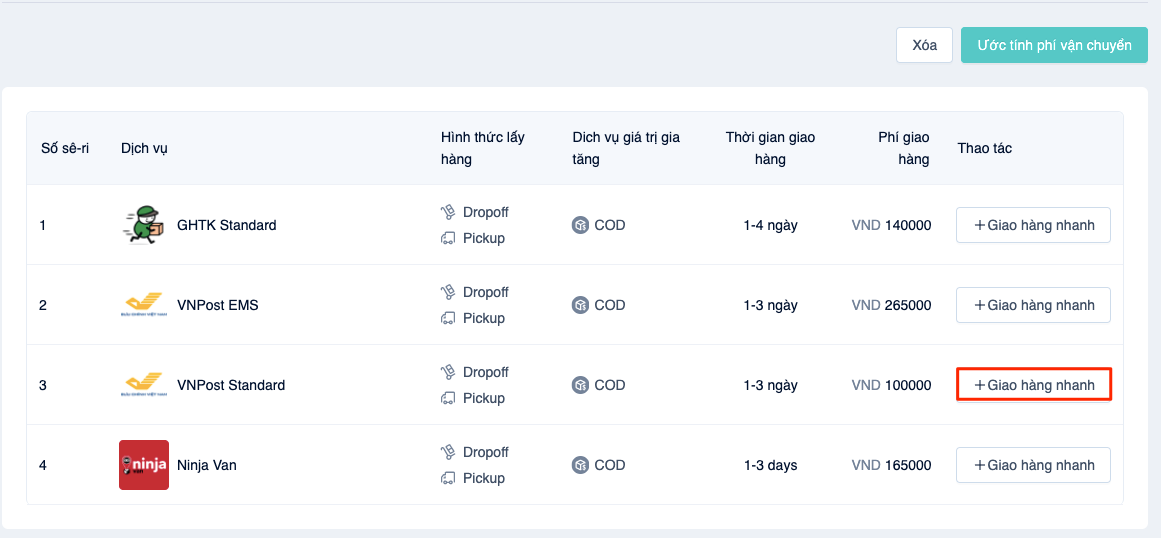Click the COD icon in Ninja Van row

[580, 465]
